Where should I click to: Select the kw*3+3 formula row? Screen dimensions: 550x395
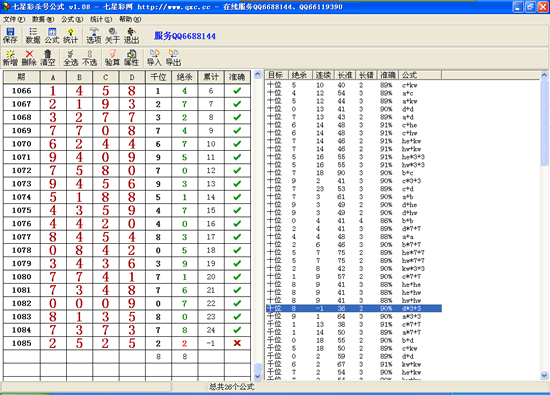pyautogui.click(x=354, y=268)
